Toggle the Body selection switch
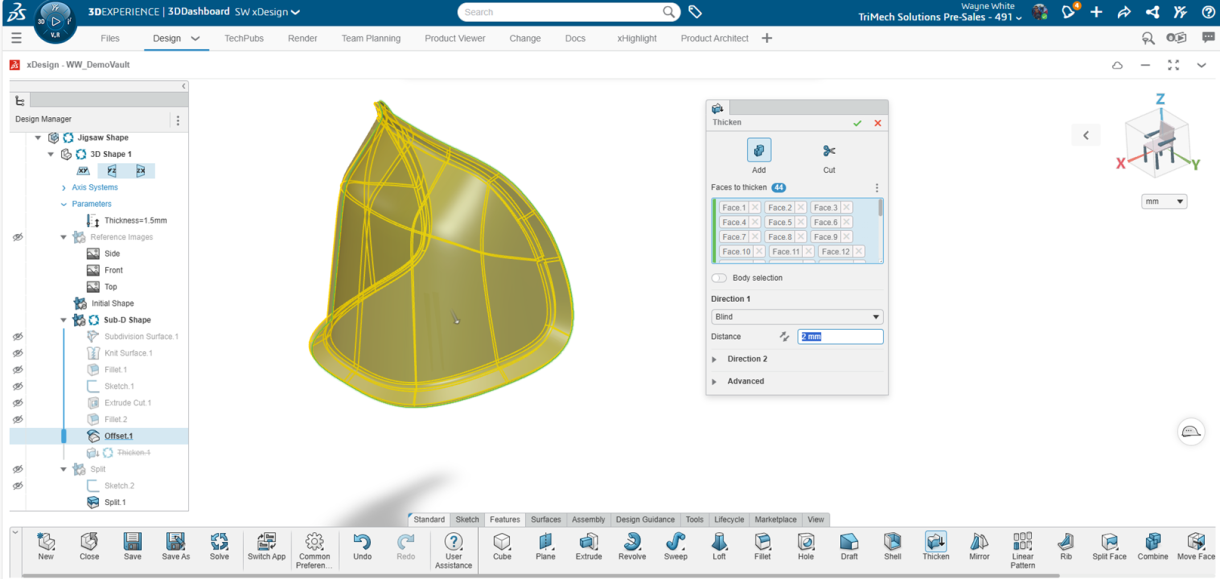Screen dimensions: 1220x579 tap(719, 278)
